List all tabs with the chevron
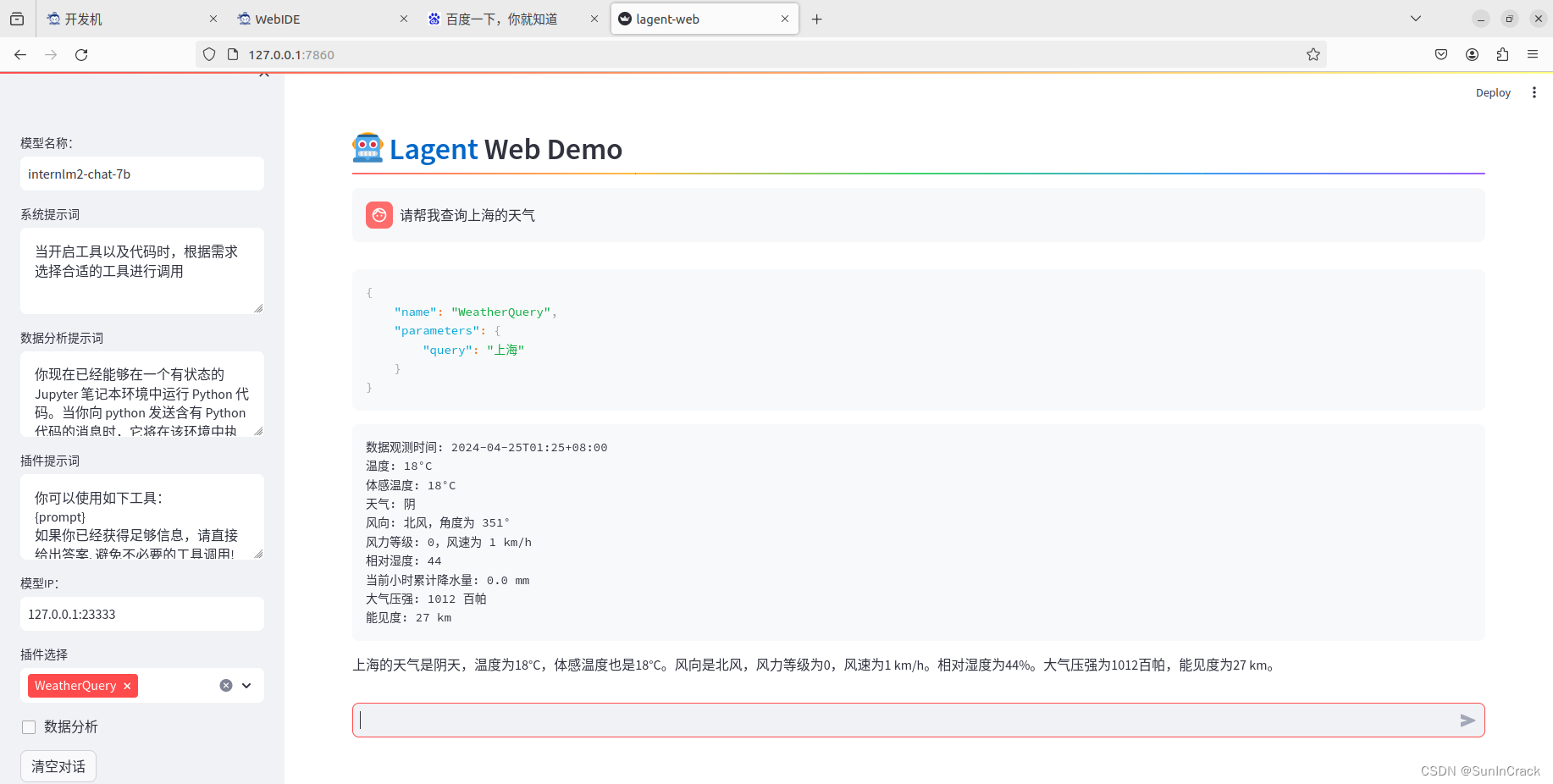1553x784 pixels. (x=1415, y=19)
